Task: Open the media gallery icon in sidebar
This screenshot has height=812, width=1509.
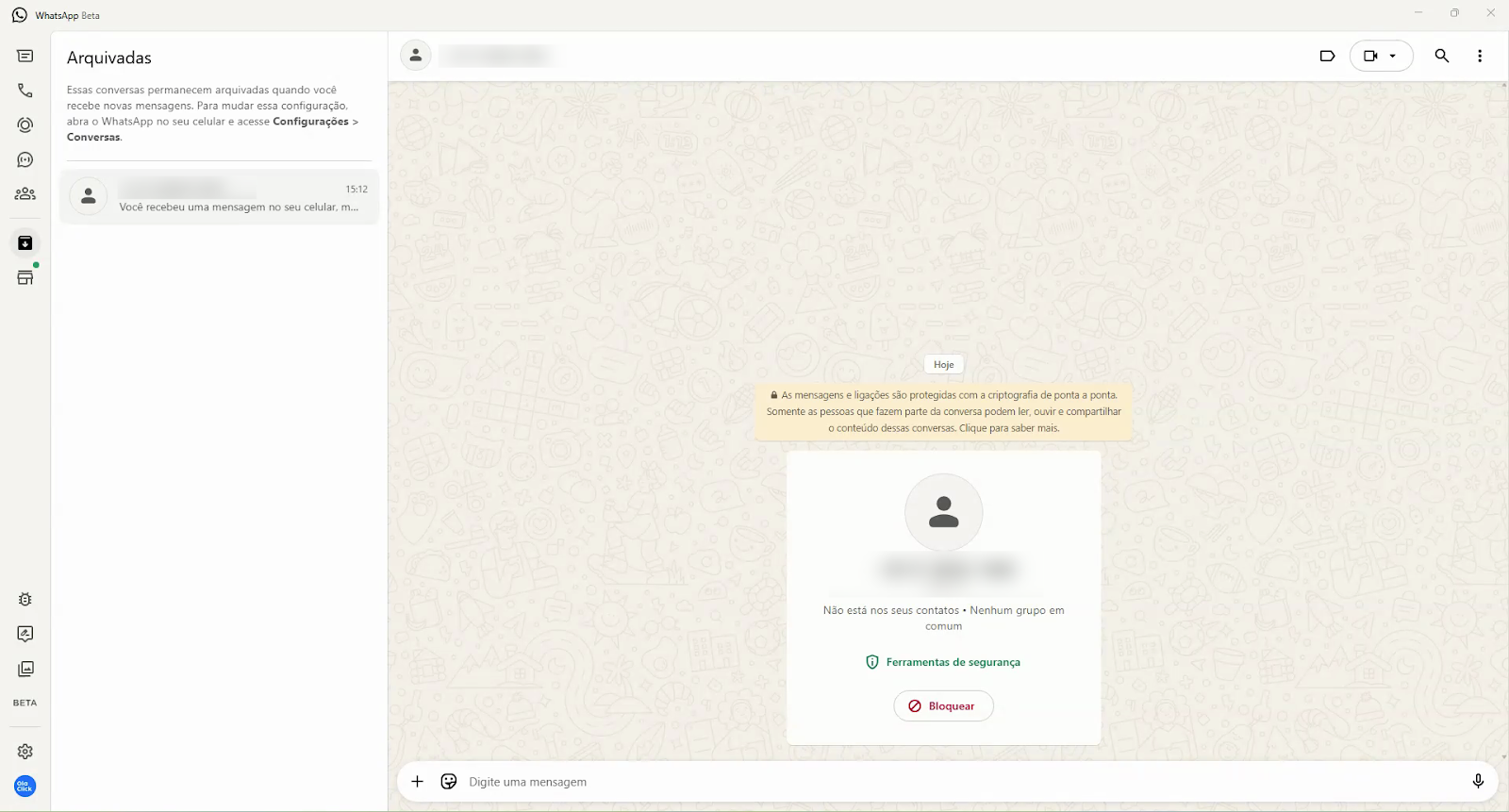Action: [25, 669]
